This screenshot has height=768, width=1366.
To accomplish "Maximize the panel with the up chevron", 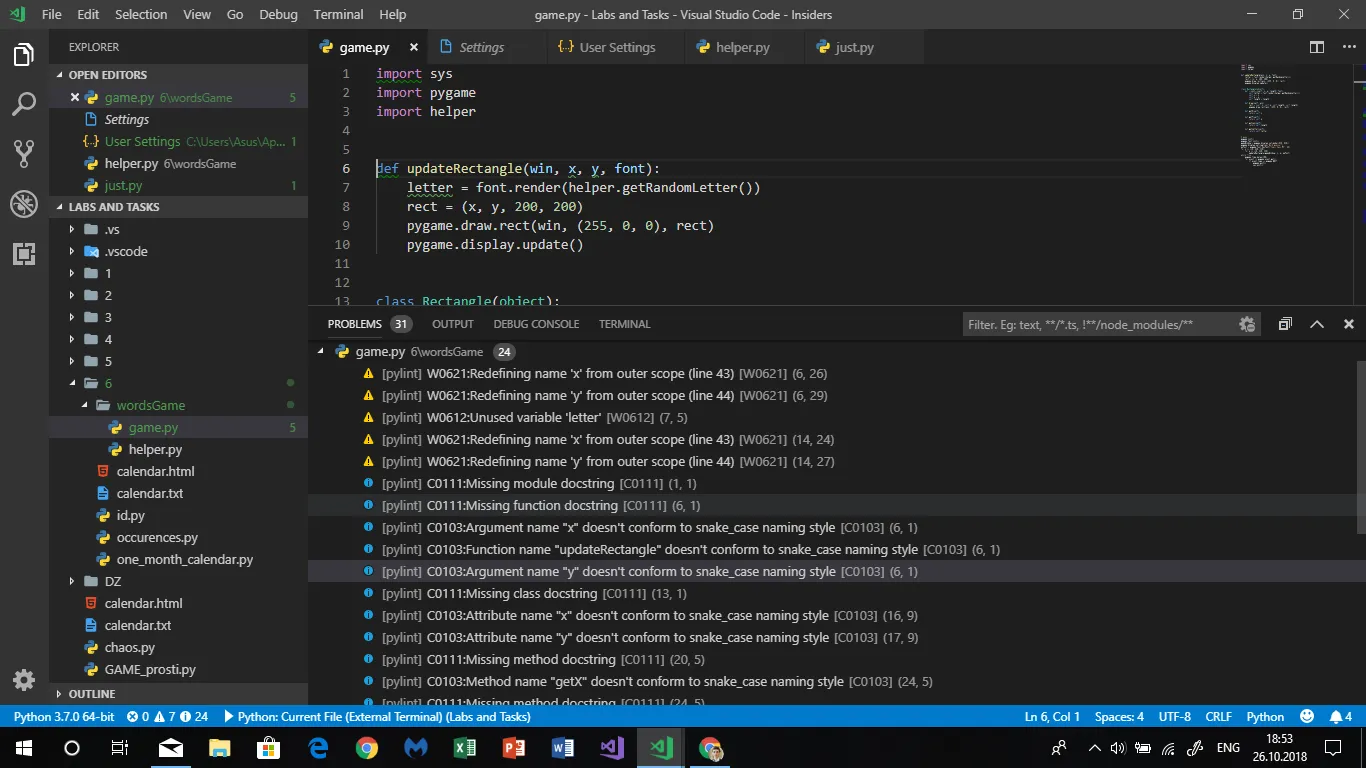I will click(1317, 324).
